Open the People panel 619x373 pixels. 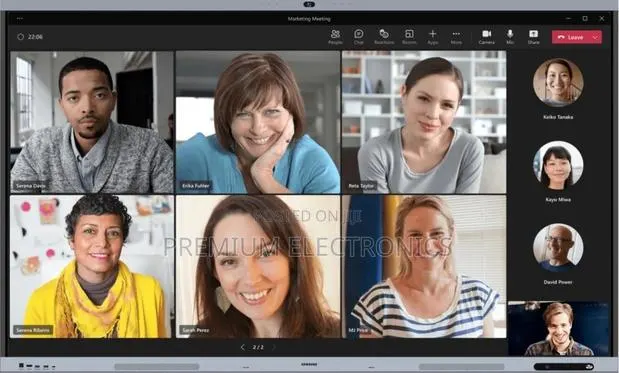pos(335,37)
